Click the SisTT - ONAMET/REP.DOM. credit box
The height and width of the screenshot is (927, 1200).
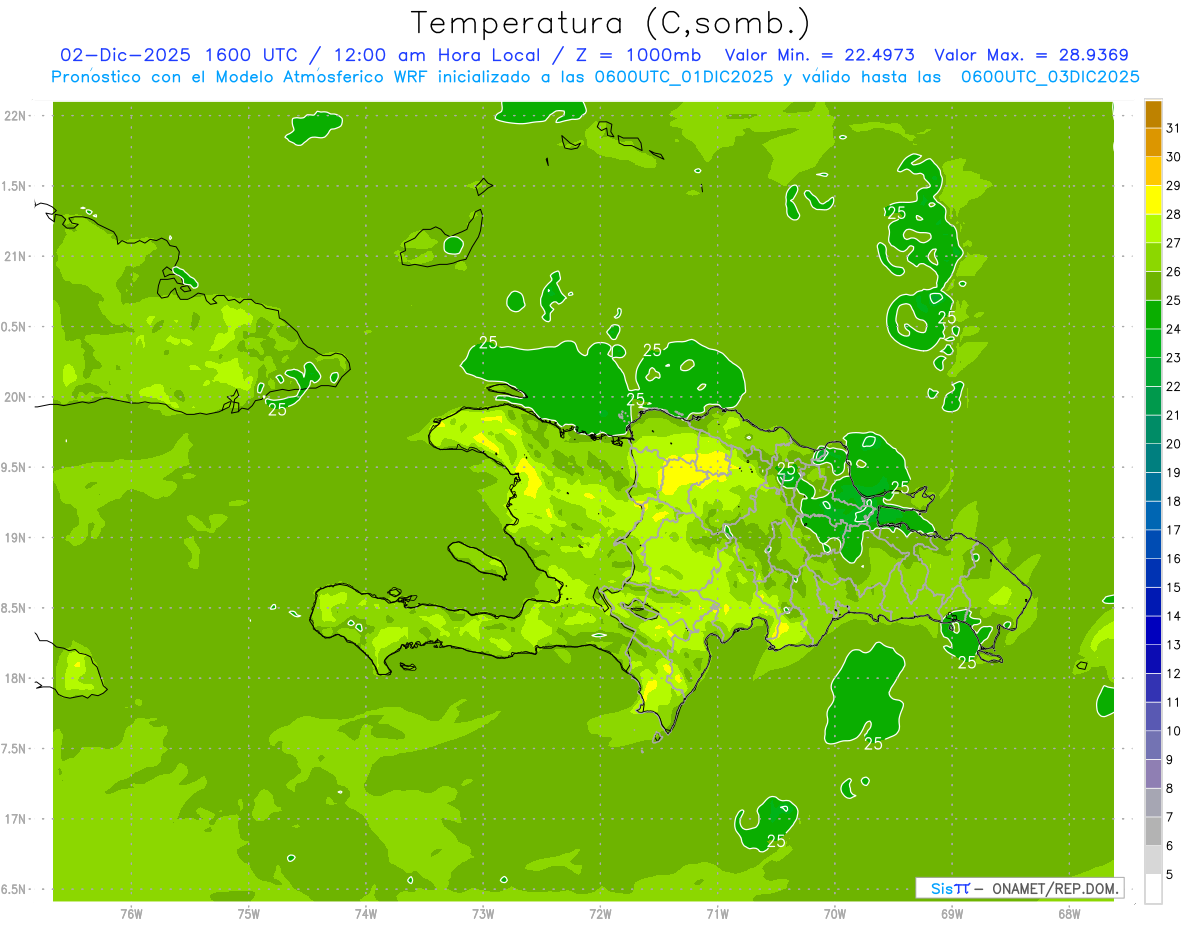1019,888
